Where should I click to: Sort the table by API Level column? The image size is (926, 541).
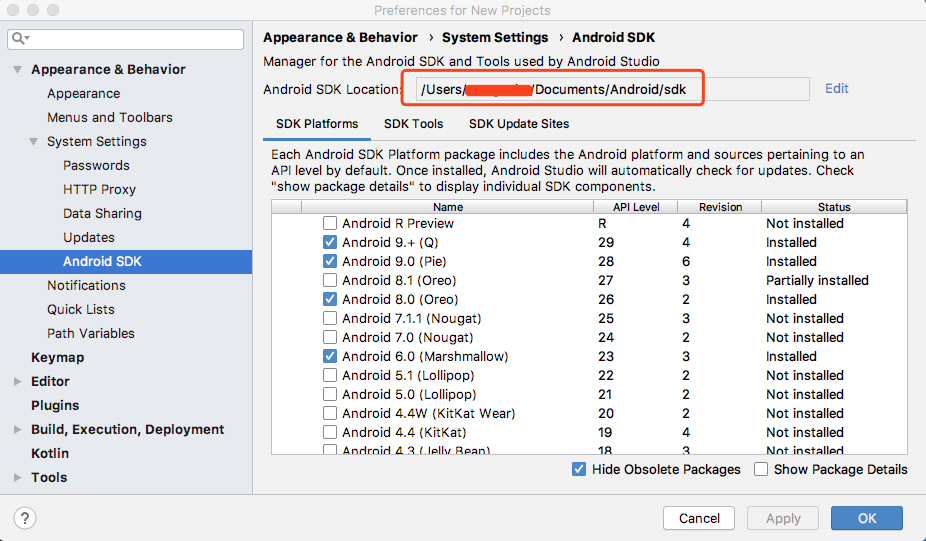635,207
